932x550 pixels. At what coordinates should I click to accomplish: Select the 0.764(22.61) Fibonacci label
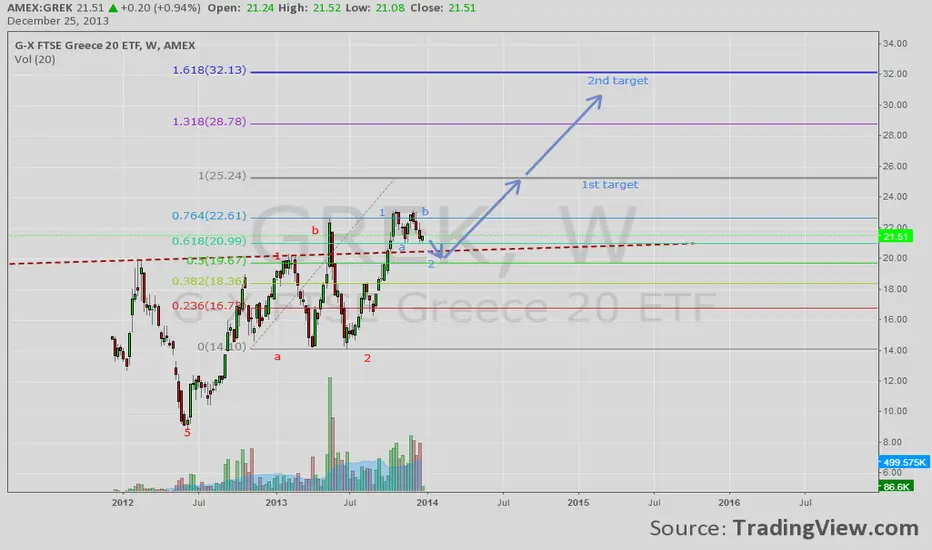[209, 216]
